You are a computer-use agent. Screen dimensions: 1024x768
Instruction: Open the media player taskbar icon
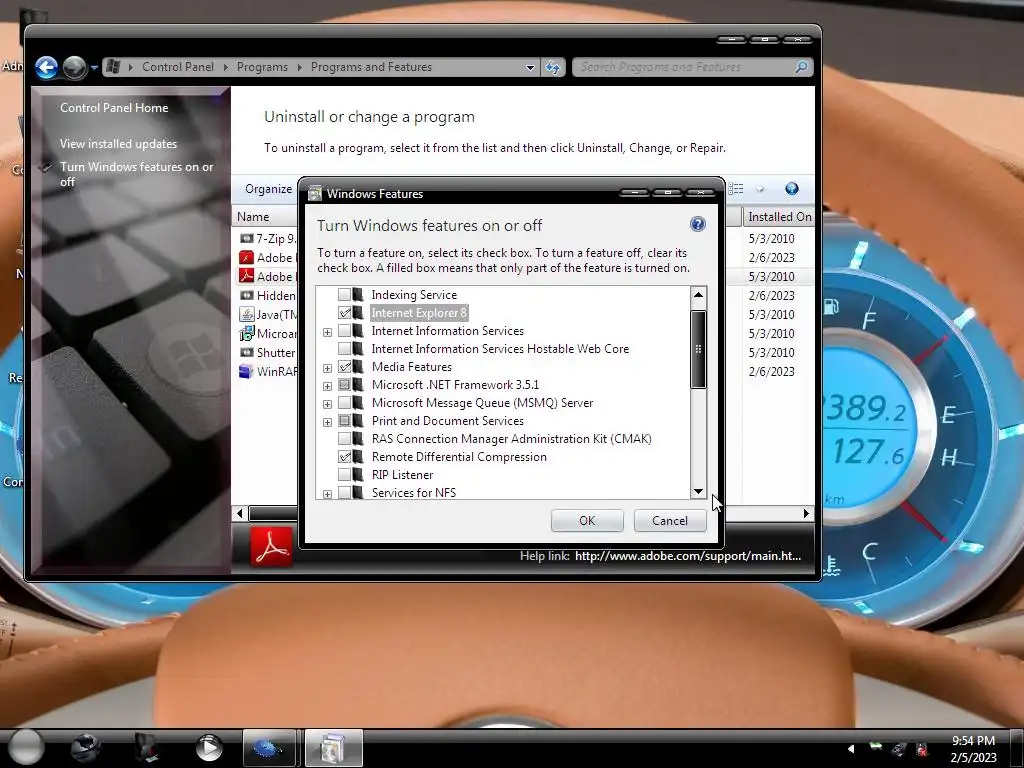point(209,748)
